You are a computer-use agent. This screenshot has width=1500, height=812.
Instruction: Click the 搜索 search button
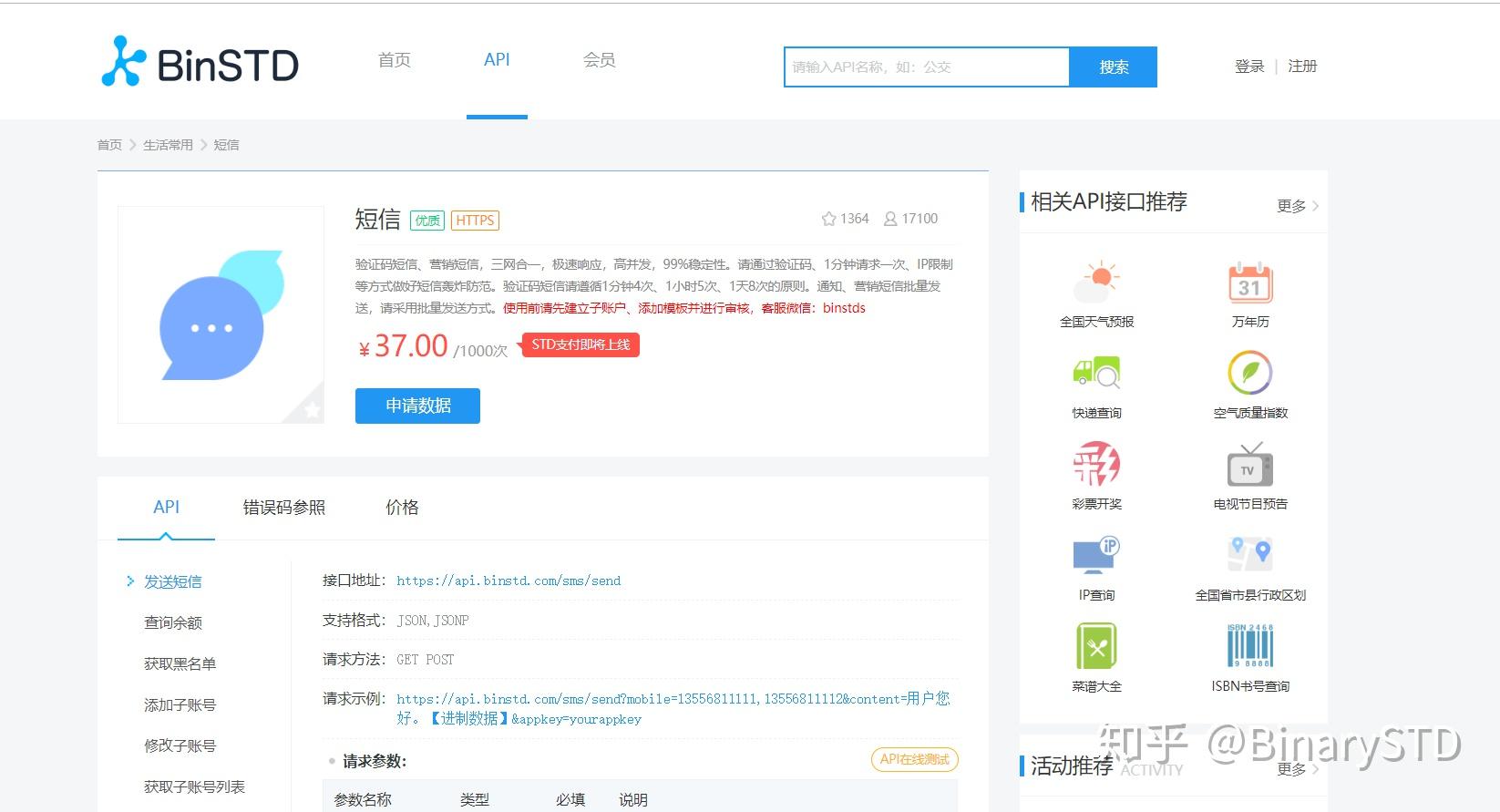click(1113, 67)
